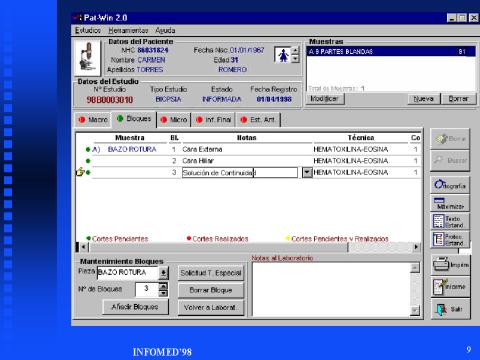Image resolution: width=480 pixels, height=360 pixels.
Task: Open the Notas dropdown arrow on row 3
Action: point(307,173)
